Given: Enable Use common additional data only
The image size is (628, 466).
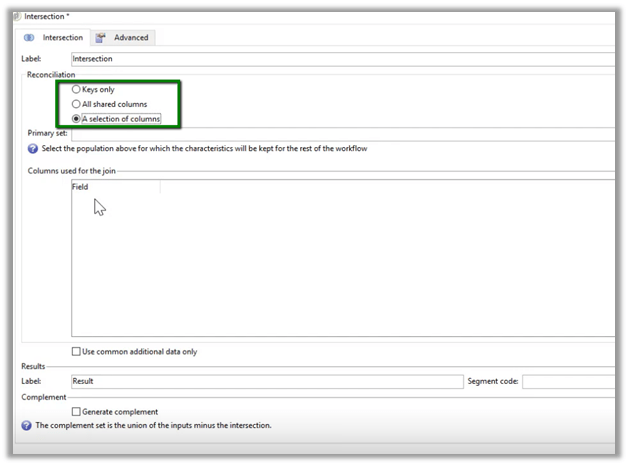Looking at the screenshot, I should tap(77, 351).
